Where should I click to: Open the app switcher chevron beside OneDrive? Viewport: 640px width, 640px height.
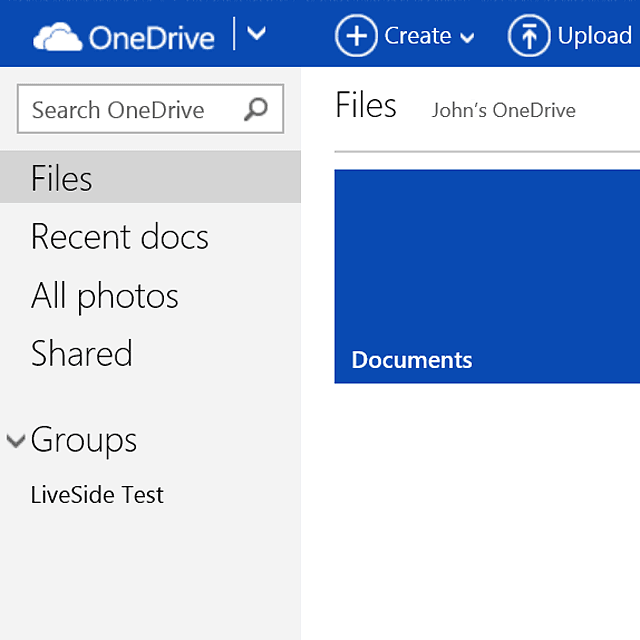coord(257,33)
